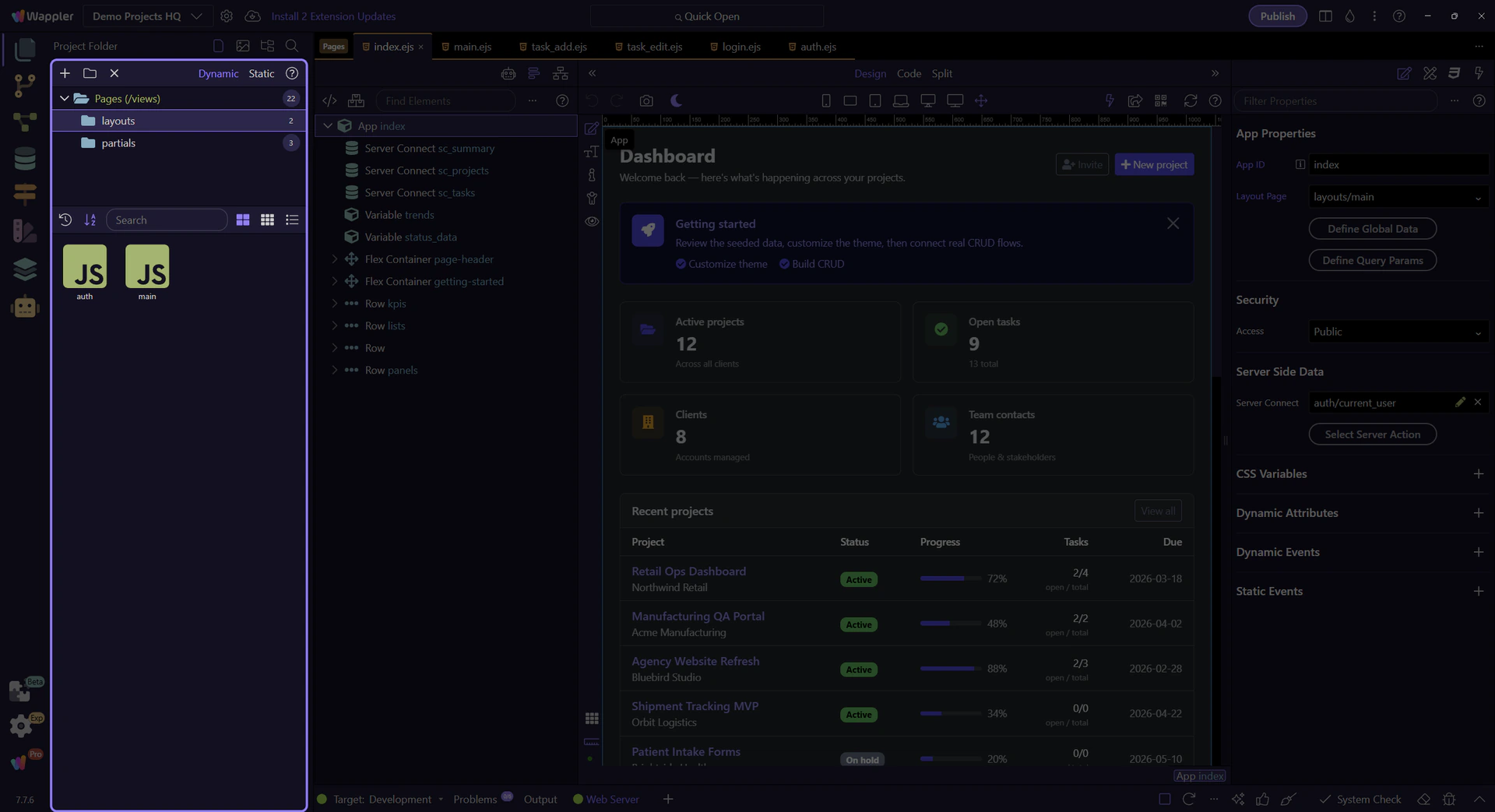Open the task_add.ejs tab
The width and height of the screenshot is (1495, 812).
(x=558, y=47)
